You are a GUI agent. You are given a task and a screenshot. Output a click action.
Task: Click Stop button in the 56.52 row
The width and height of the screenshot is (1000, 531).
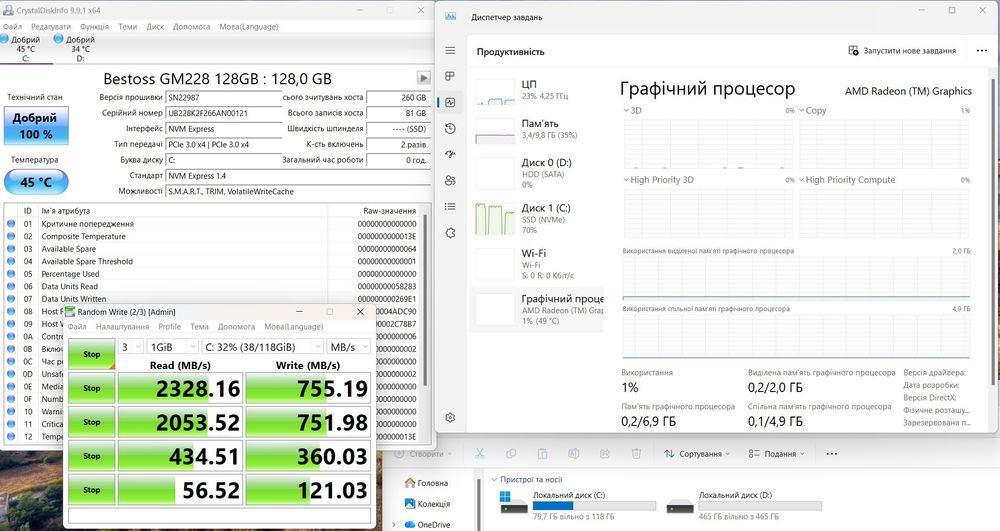click(x=92, y=490)
